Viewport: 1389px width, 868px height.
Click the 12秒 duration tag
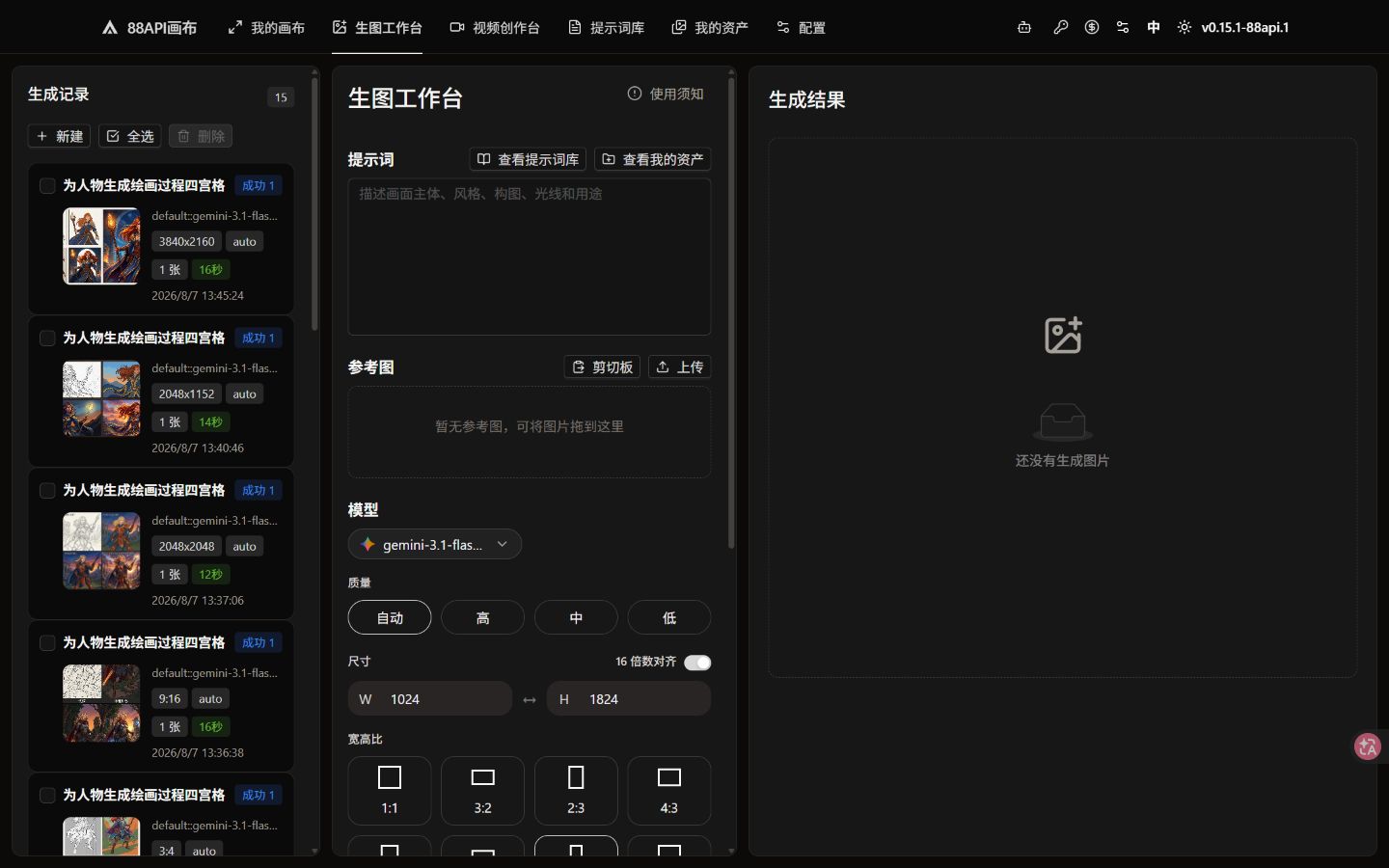[x=210, y=574]
